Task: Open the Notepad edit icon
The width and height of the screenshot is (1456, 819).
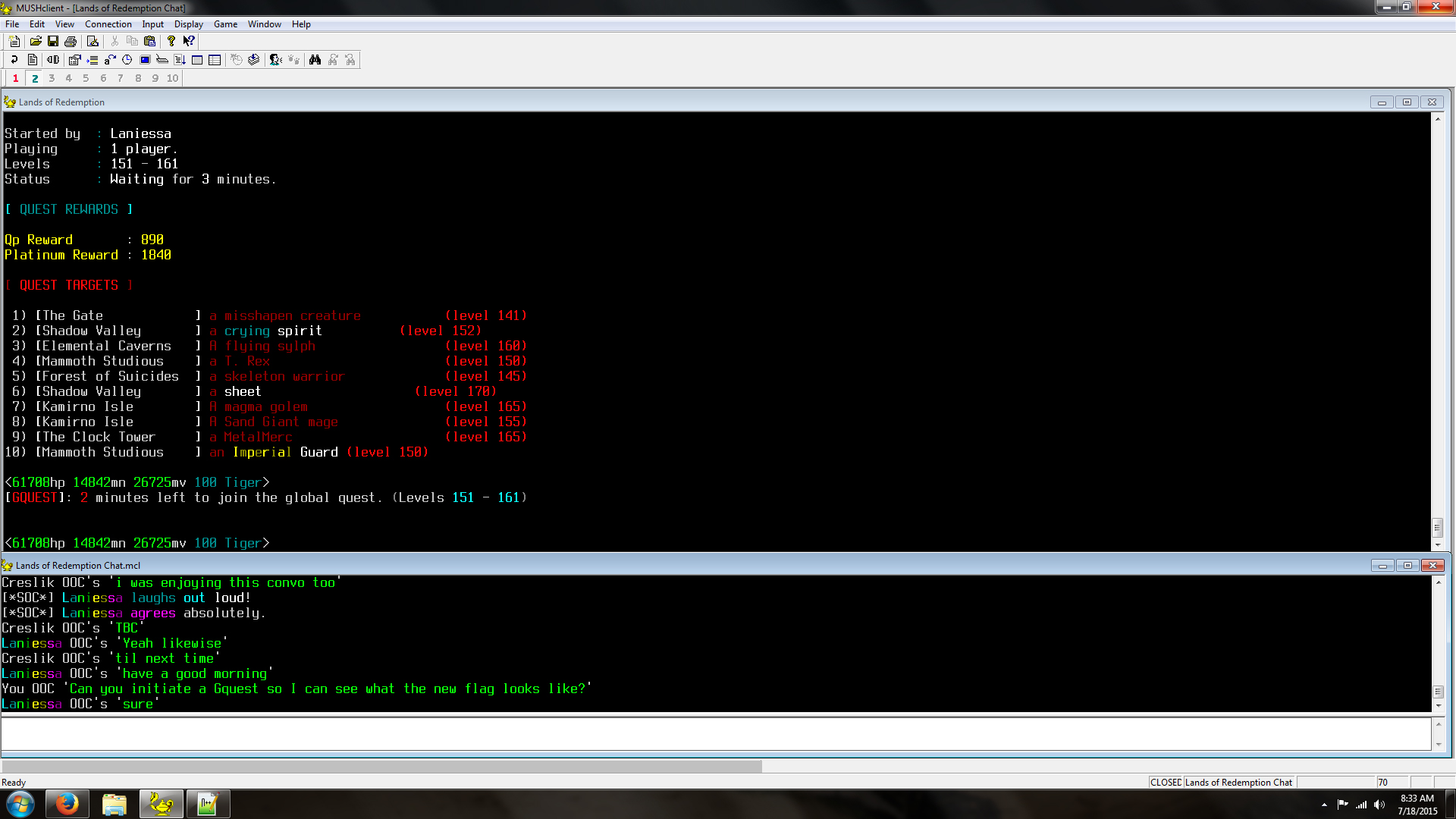Action: (x=93, y=41)
